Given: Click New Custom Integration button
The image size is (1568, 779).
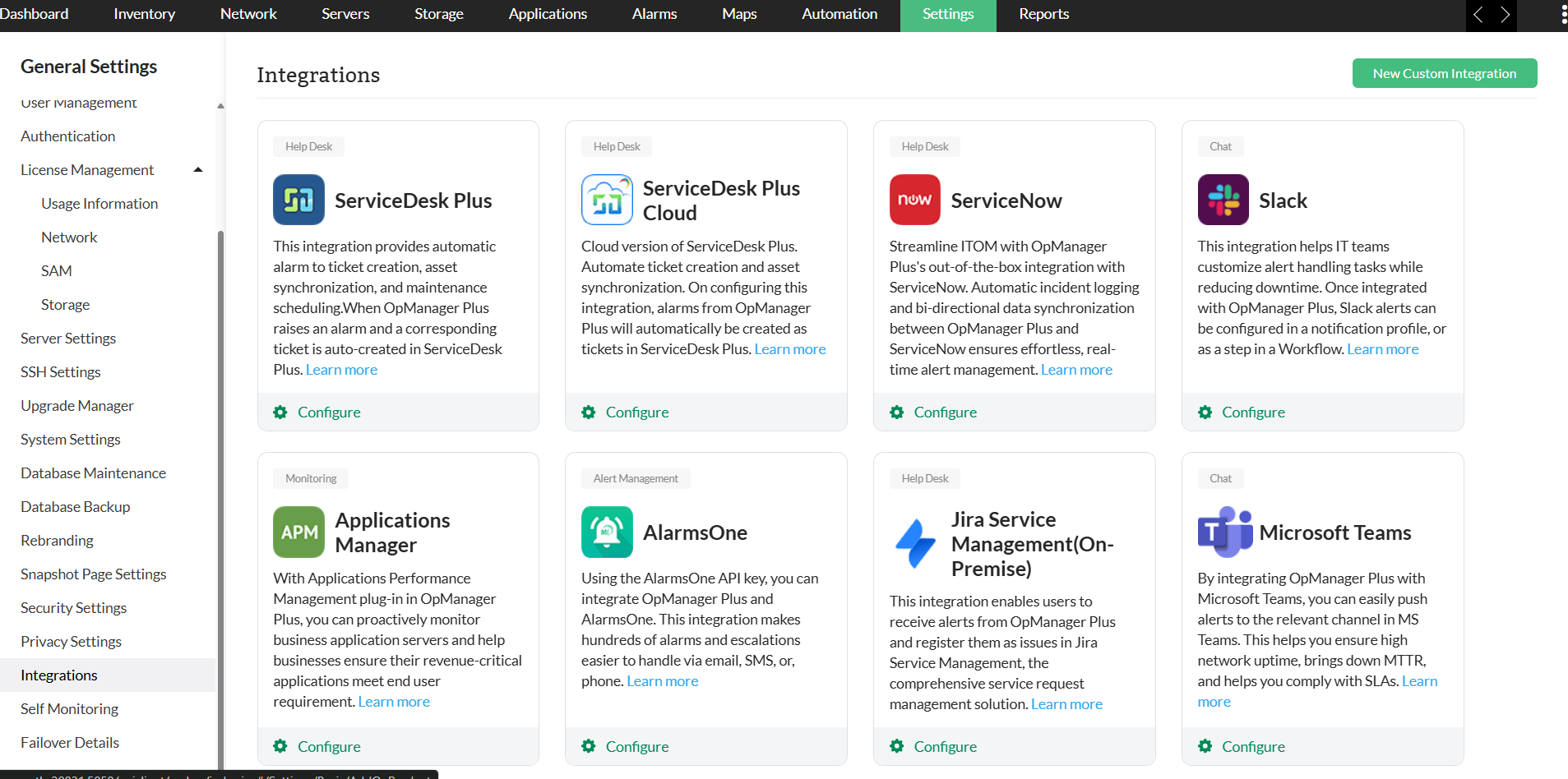Looking at the screenshot, I should 1445,73.
